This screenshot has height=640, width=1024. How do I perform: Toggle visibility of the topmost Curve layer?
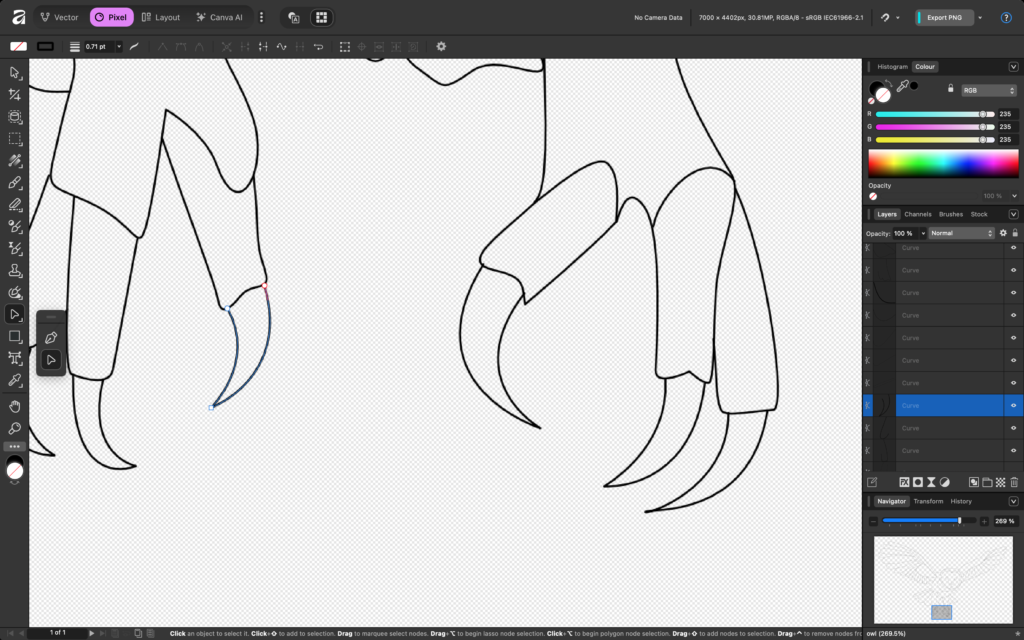pyautogui.click(x=1013, y=247)
